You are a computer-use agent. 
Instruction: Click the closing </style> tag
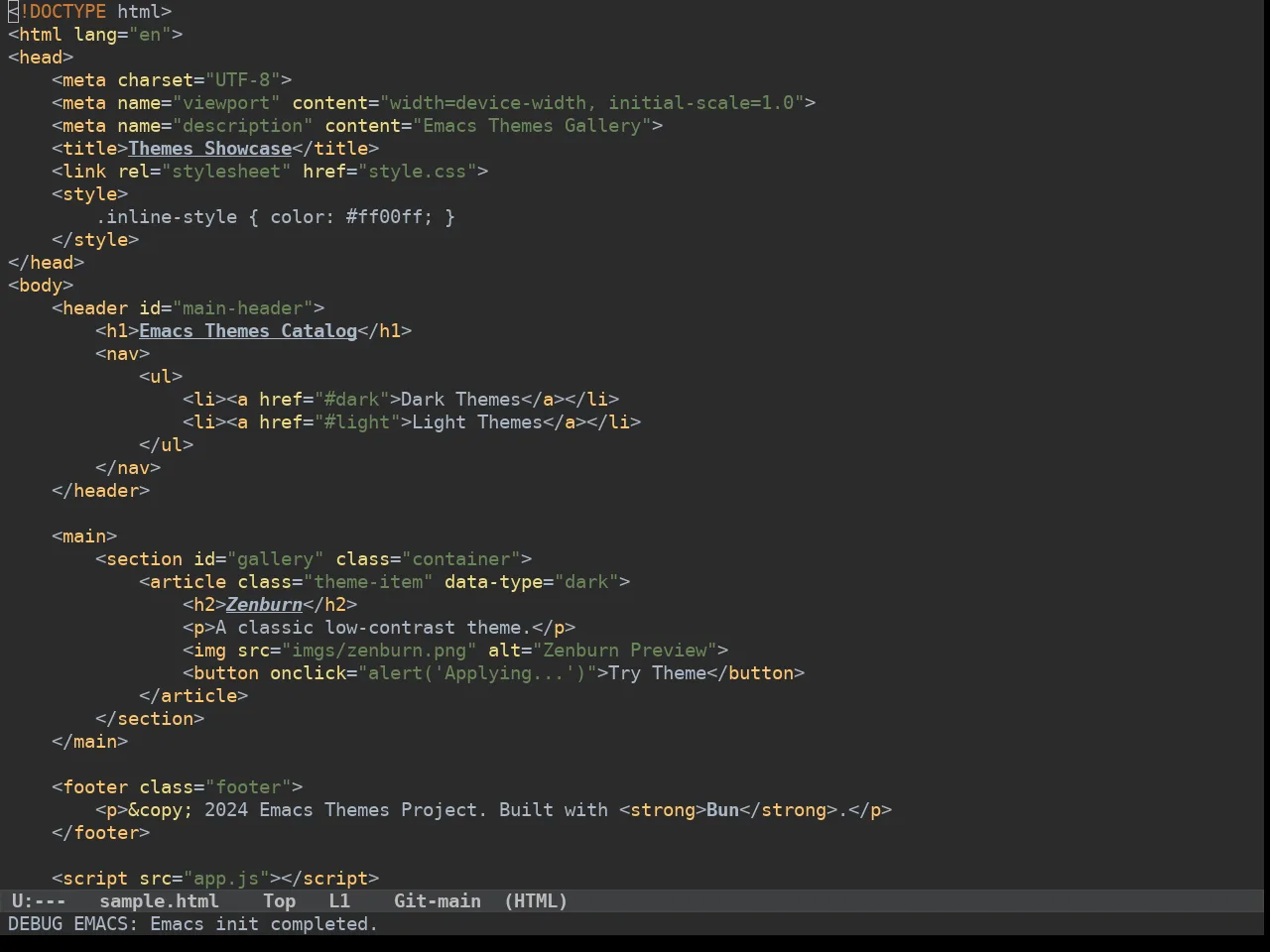[x=95, y=240]
